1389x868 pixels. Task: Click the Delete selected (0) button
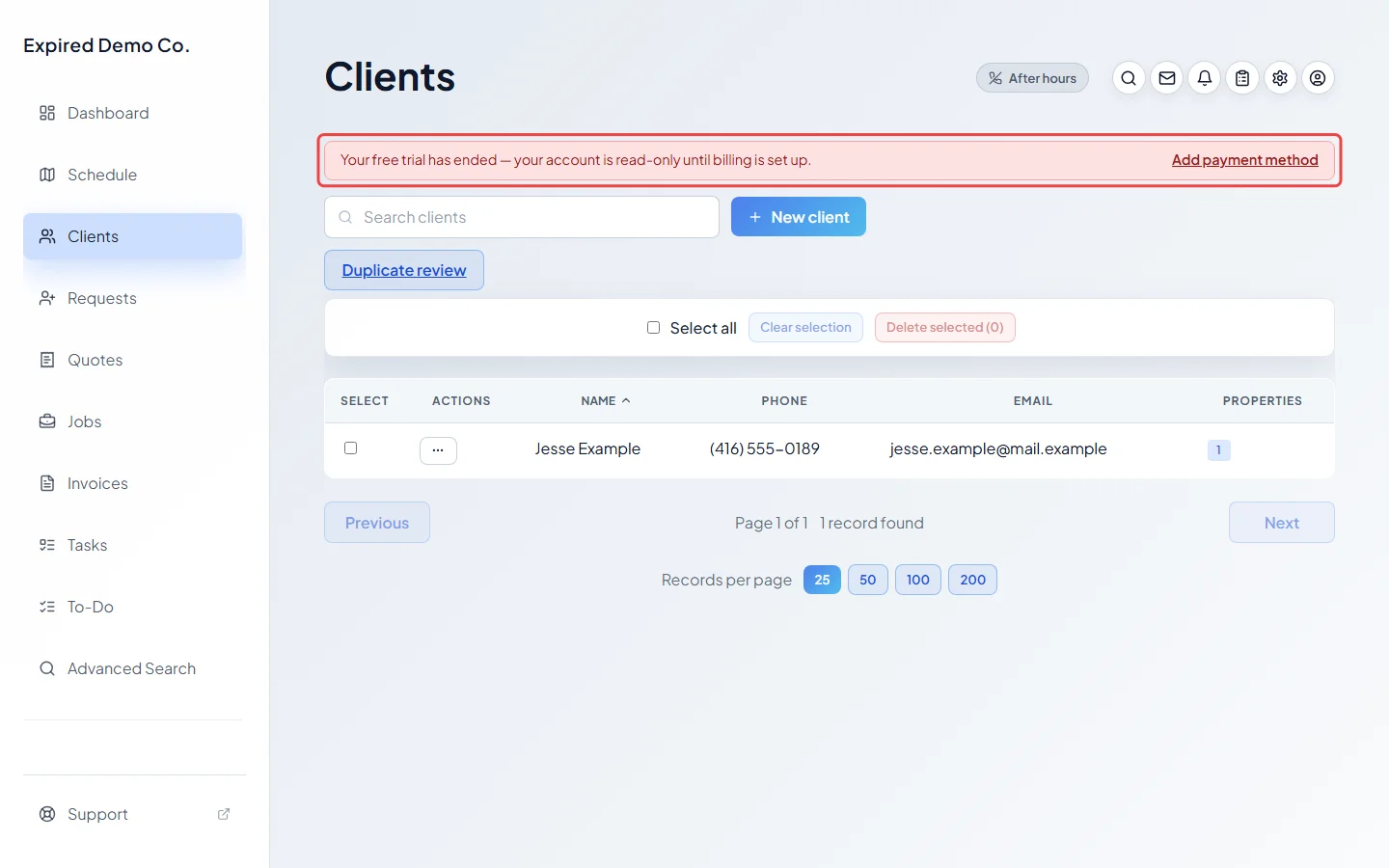pos(945,328)
